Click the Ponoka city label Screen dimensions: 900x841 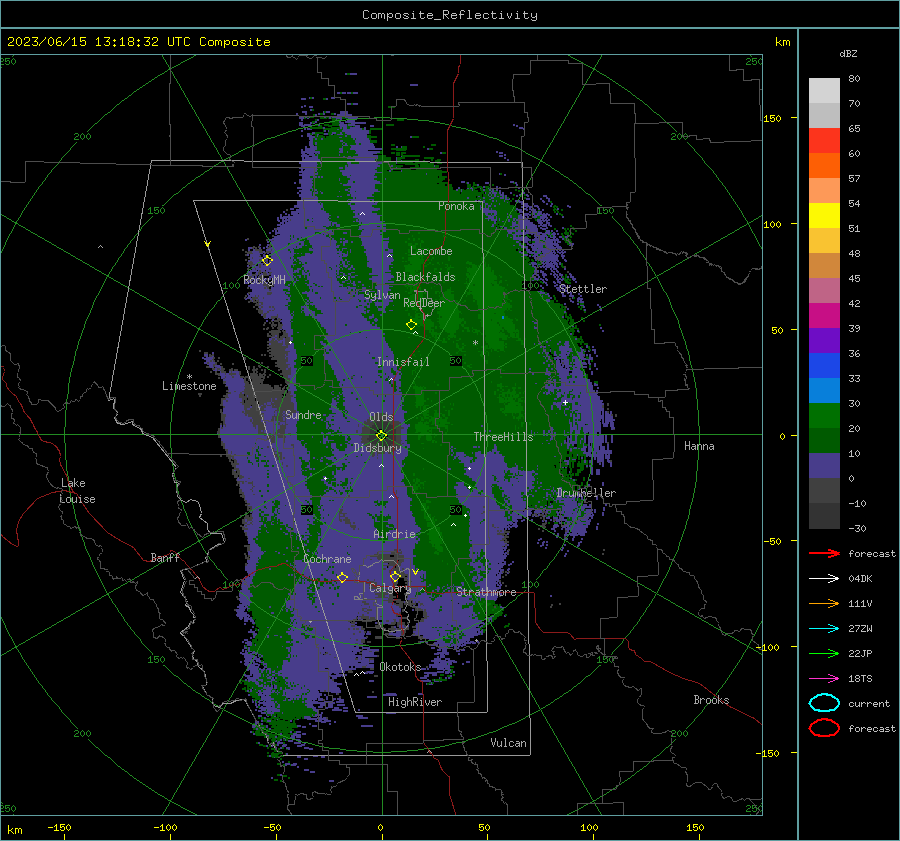click(x=456, y=206)
